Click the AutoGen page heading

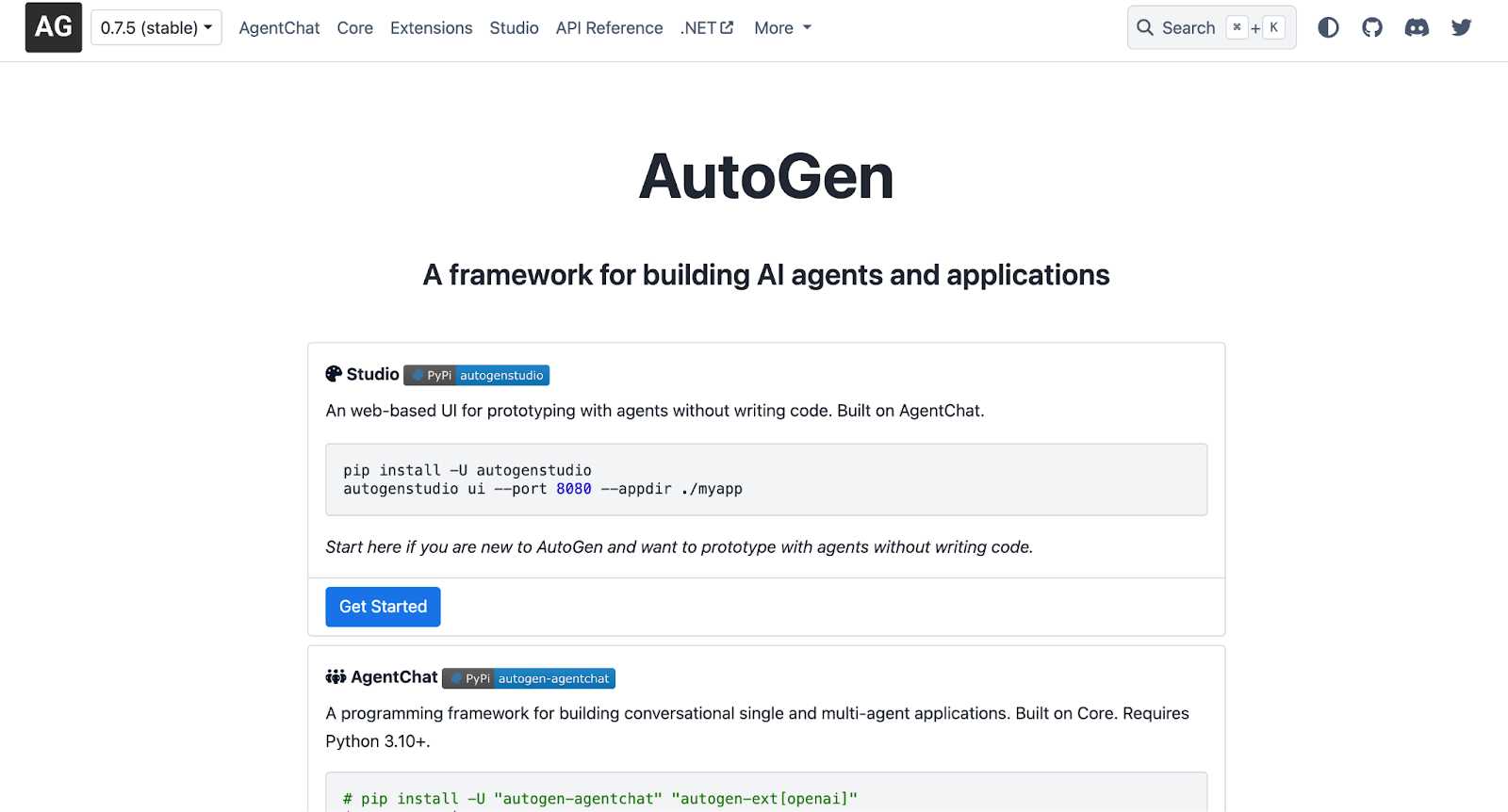[766, 176]
